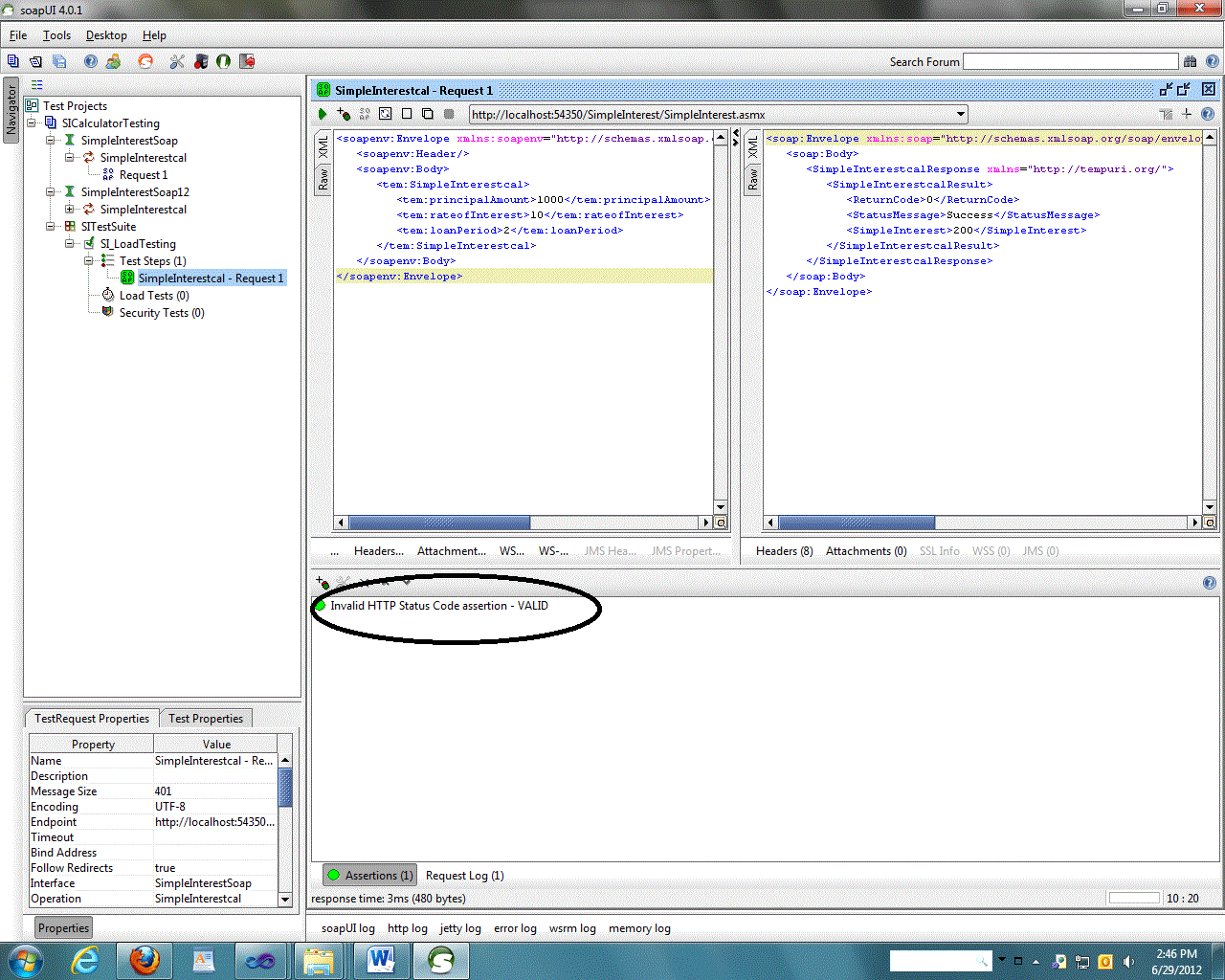Viewport: 1225px width, 980px height.
Task: Open the jetty log tab
Action: click(x=460, y=928)
